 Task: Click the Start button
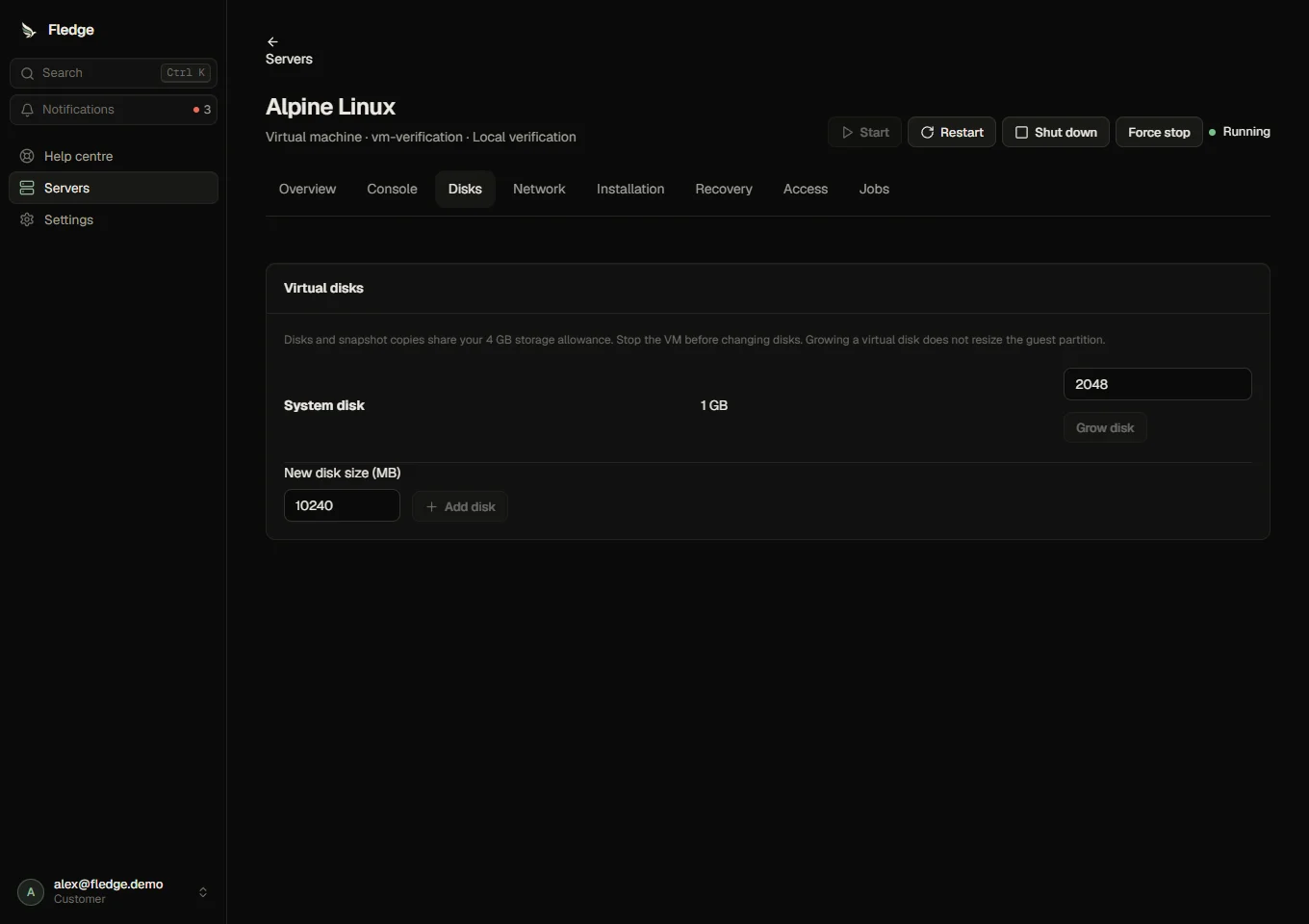864,133
